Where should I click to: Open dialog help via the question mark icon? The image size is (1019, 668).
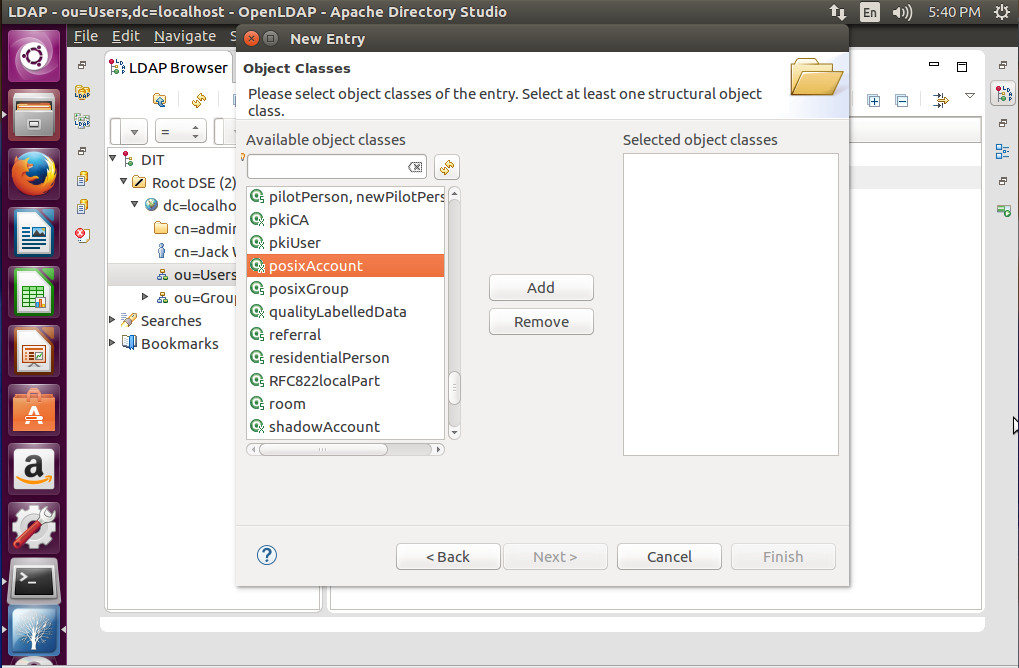coord(266,556)
